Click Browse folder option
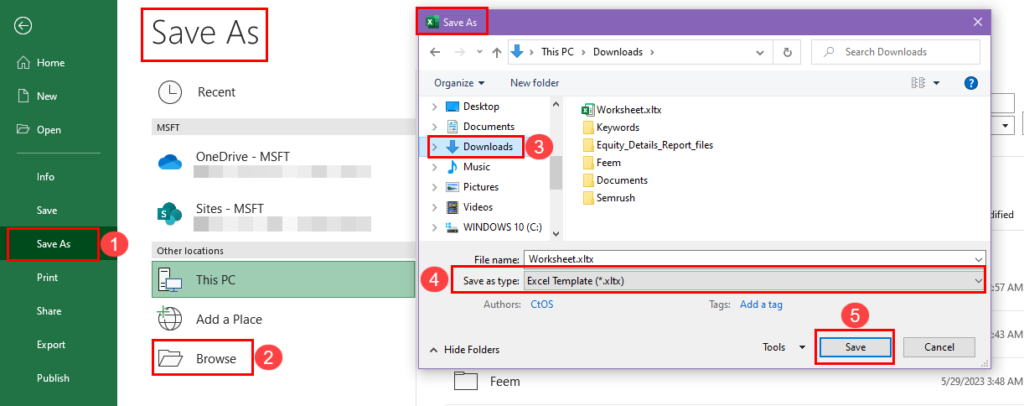 (202, 358)
